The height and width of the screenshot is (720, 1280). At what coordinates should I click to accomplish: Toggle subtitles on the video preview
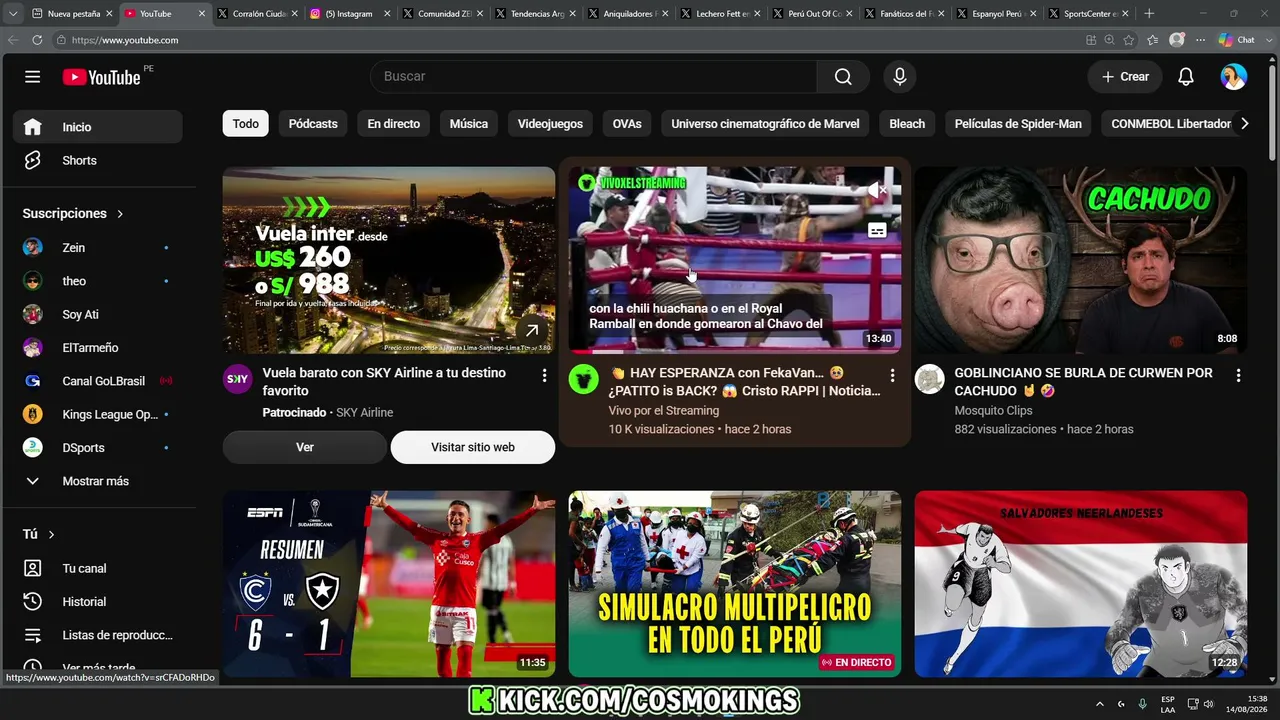[x=877, y=231]
